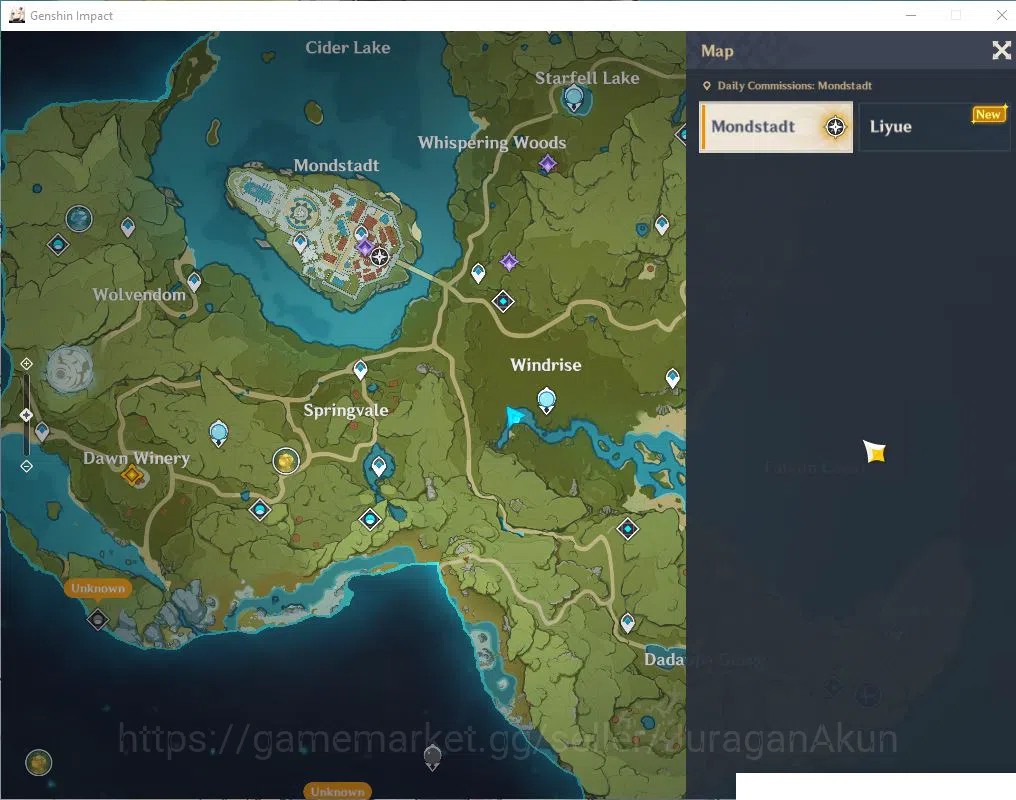Click the orange Unknown label near the coast

click(x=98, y=588)
